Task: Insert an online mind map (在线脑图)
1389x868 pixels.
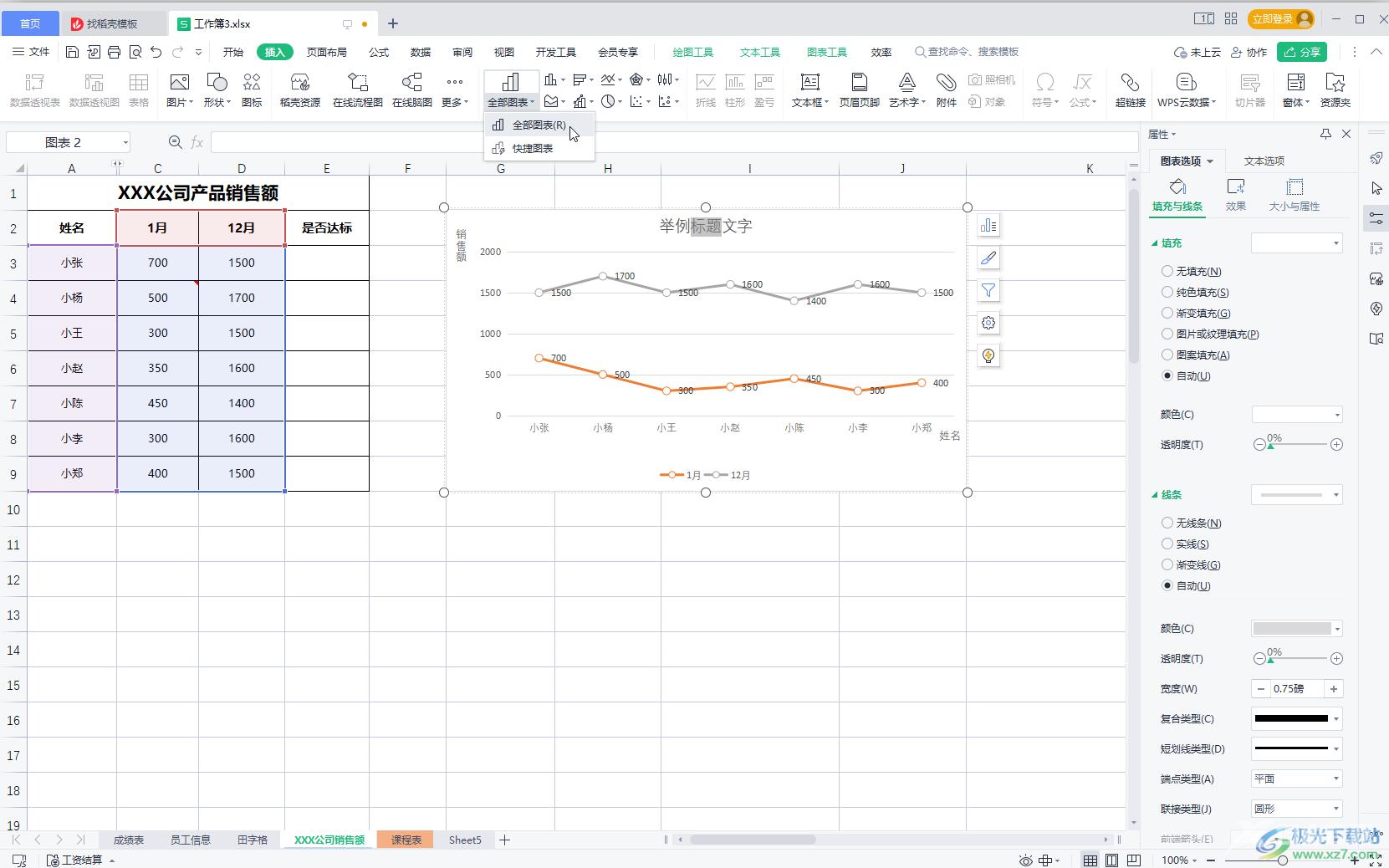Action: [x=411, y=90]
